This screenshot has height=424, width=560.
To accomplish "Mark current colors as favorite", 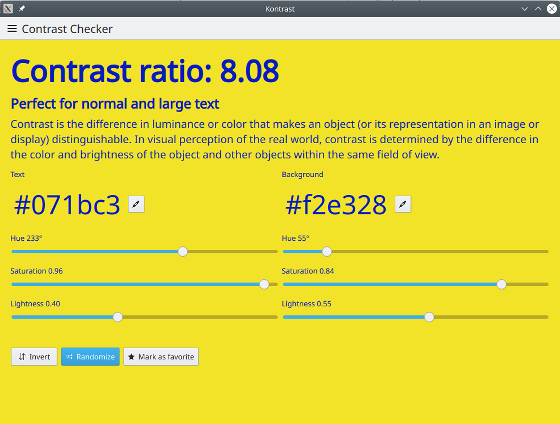I will click(161, 356).
